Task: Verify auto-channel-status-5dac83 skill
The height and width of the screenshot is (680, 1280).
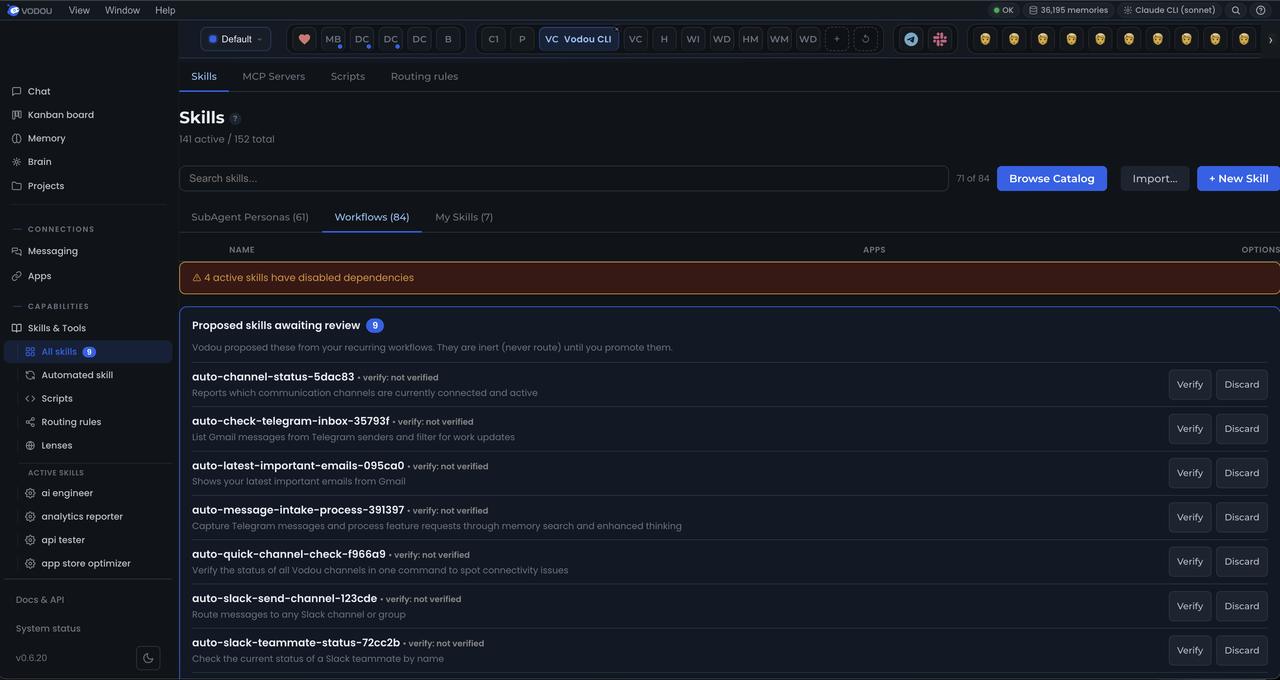Action: (x=1190, y=384)
